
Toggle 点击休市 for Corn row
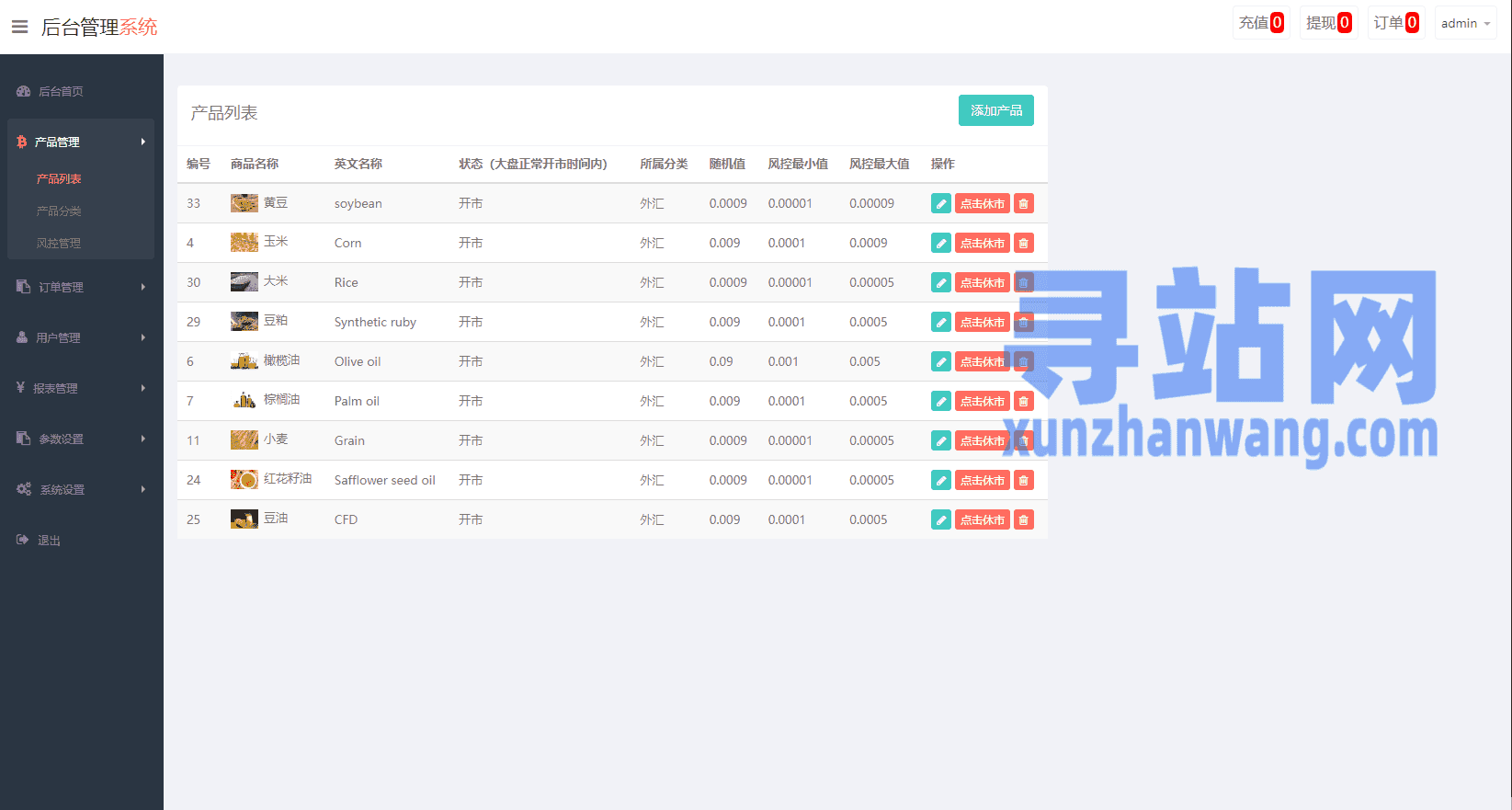[x=982, y=244]
